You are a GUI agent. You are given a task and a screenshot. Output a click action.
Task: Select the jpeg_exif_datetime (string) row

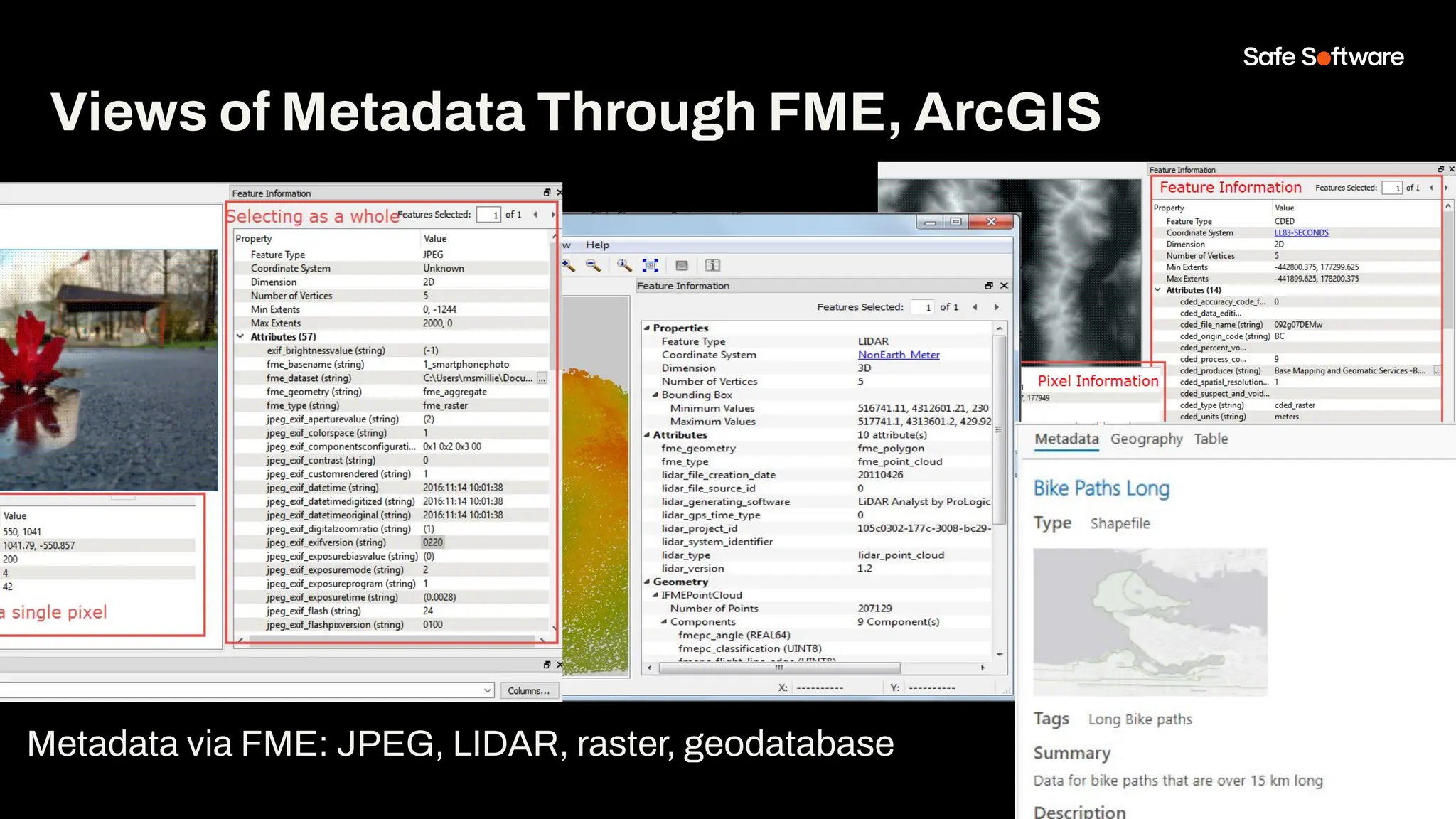pos(392,488)
